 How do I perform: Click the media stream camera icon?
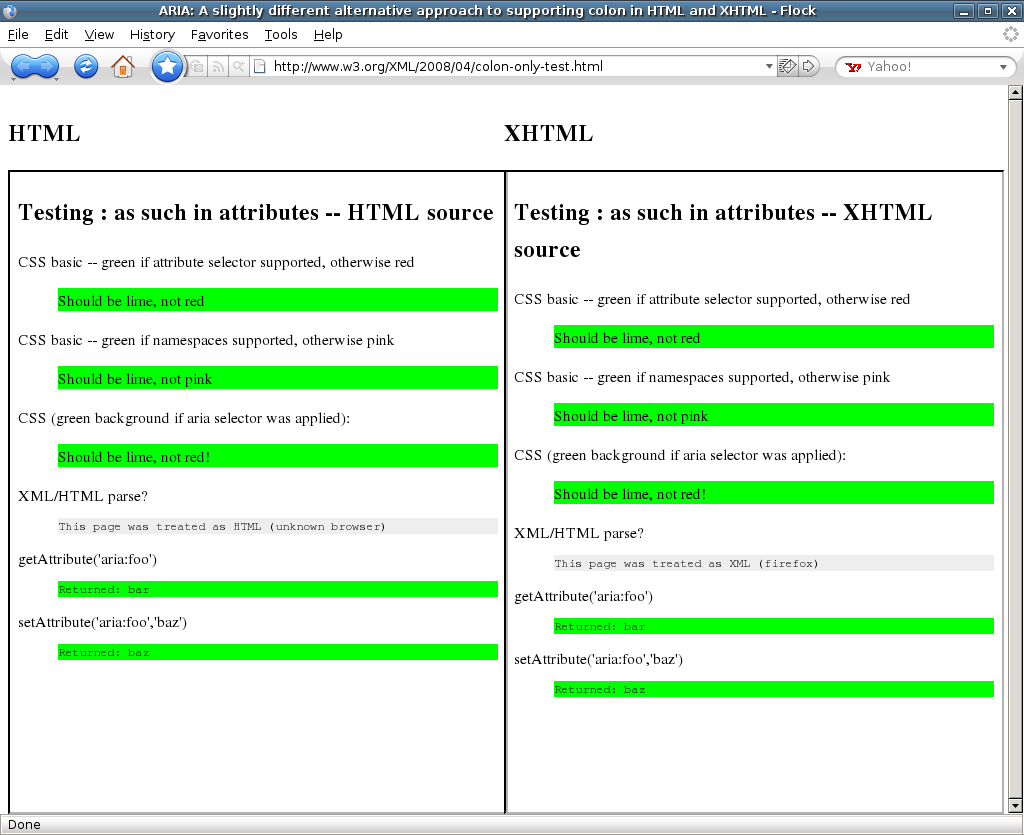[197, 67]
